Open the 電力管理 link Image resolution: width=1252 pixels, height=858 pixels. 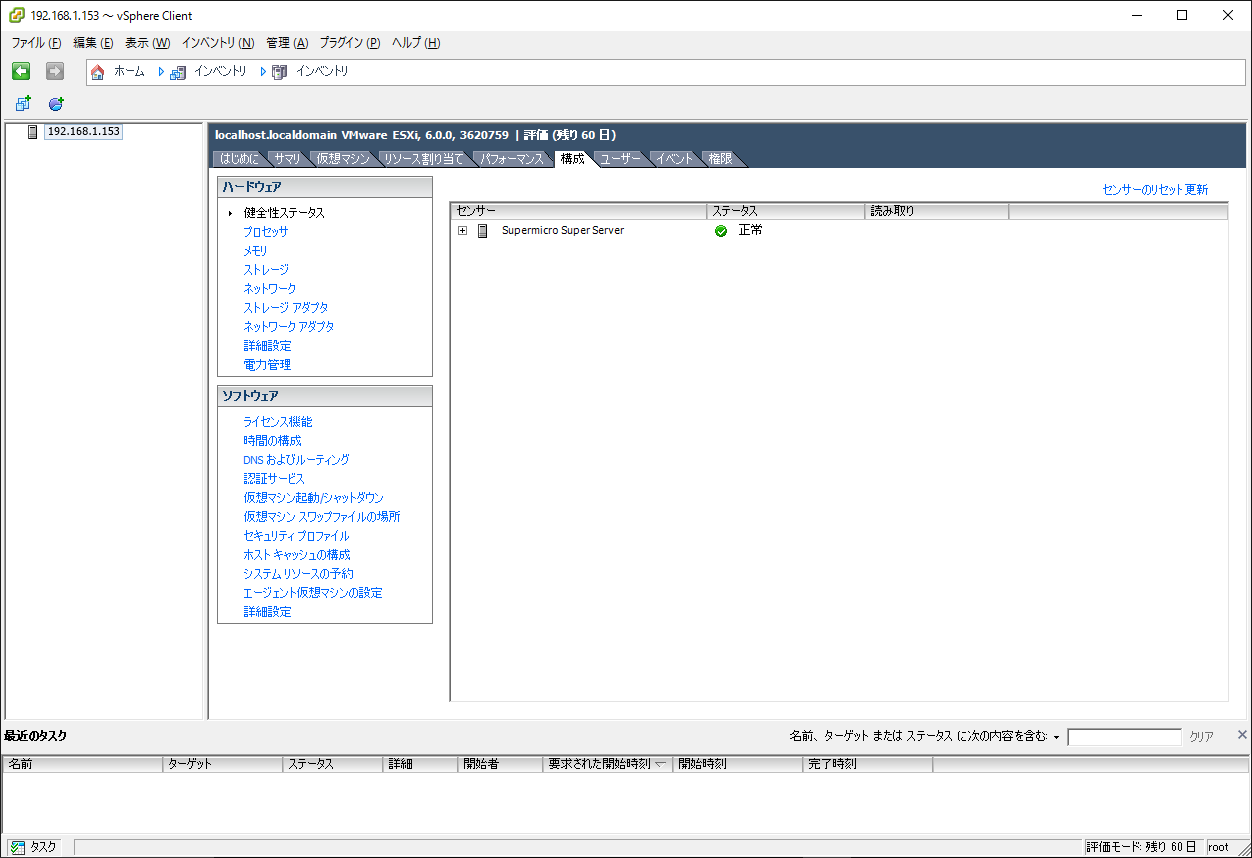coord(267,365)
